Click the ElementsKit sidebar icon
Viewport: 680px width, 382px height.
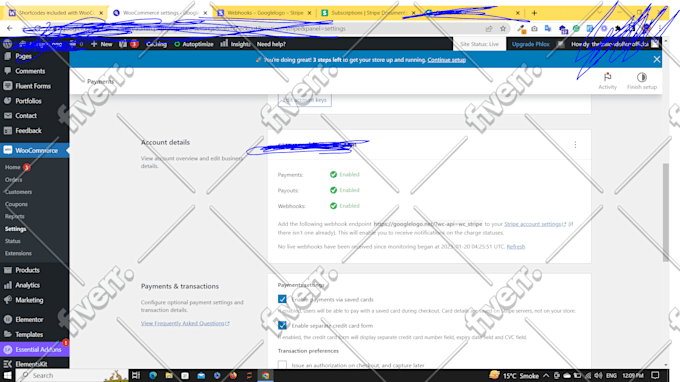[x=8, y=364]
